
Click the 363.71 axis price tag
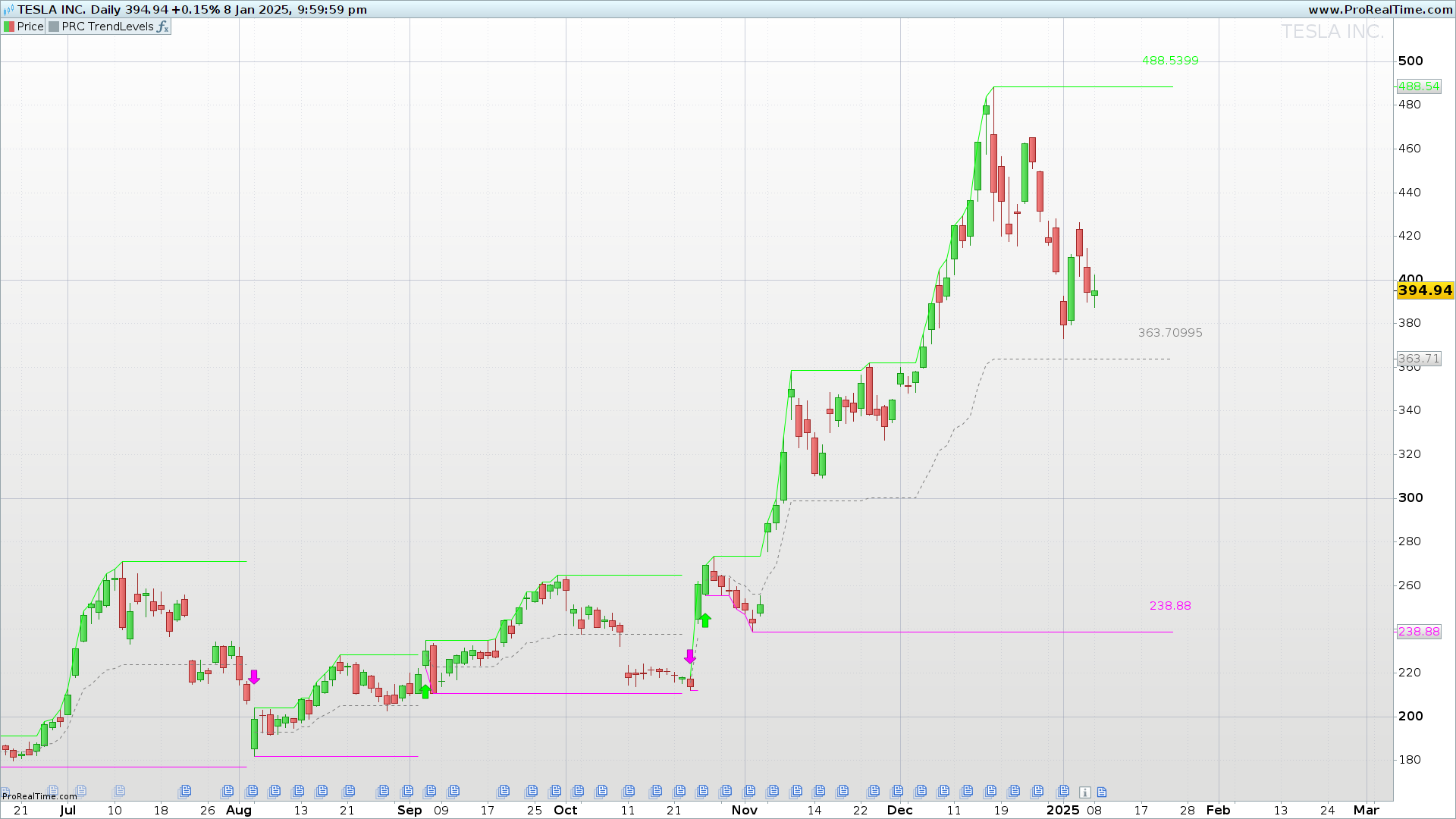[1419, 359]
